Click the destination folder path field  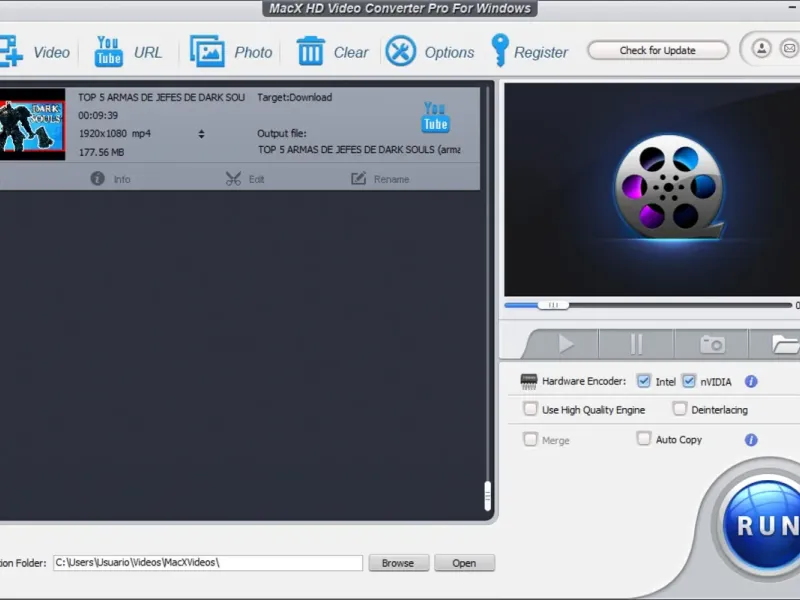tap(208, 563)
